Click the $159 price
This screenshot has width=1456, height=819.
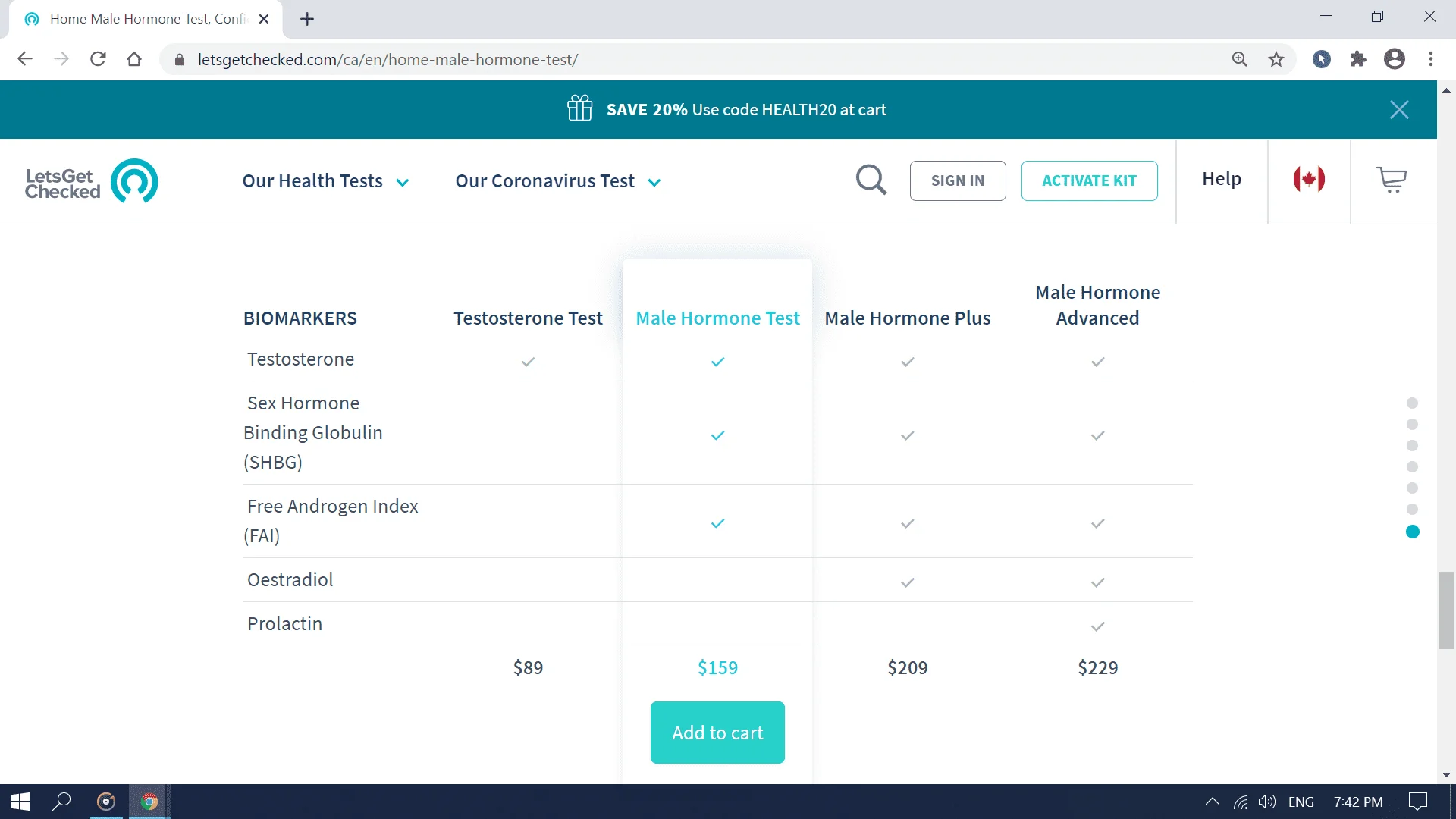[717, 667]
